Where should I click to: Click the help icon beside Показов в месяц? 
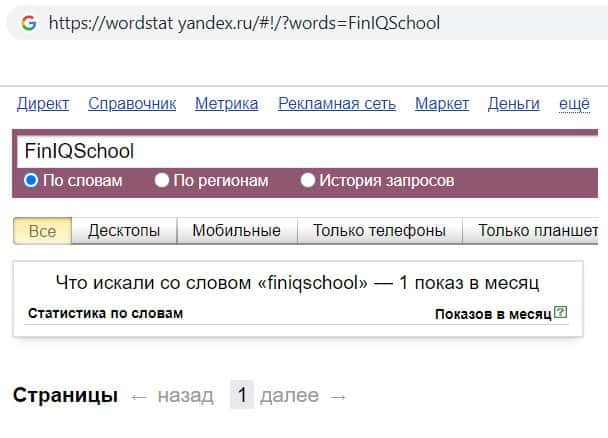click(x=560, y=312)
